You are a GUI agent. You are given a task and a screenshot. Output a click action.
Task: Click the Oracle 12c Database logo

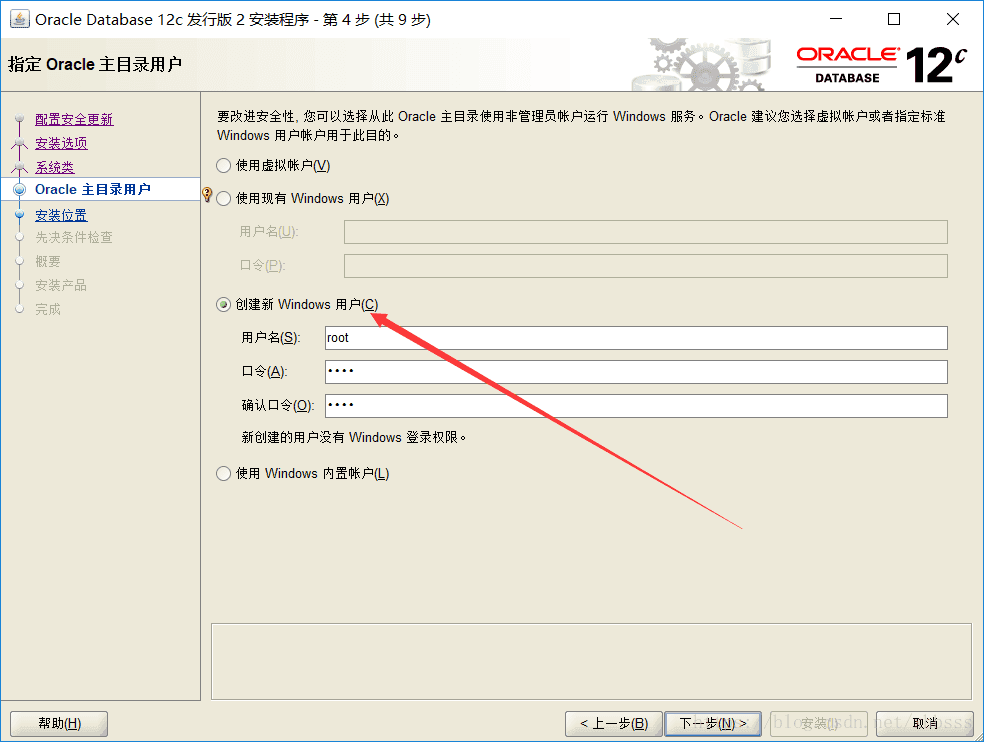[x=881, y=65]
